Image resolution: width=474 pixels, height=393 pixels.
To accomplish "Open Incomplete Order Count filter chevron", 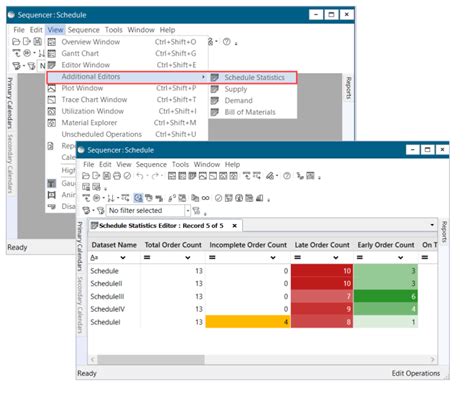I will 273,257.
